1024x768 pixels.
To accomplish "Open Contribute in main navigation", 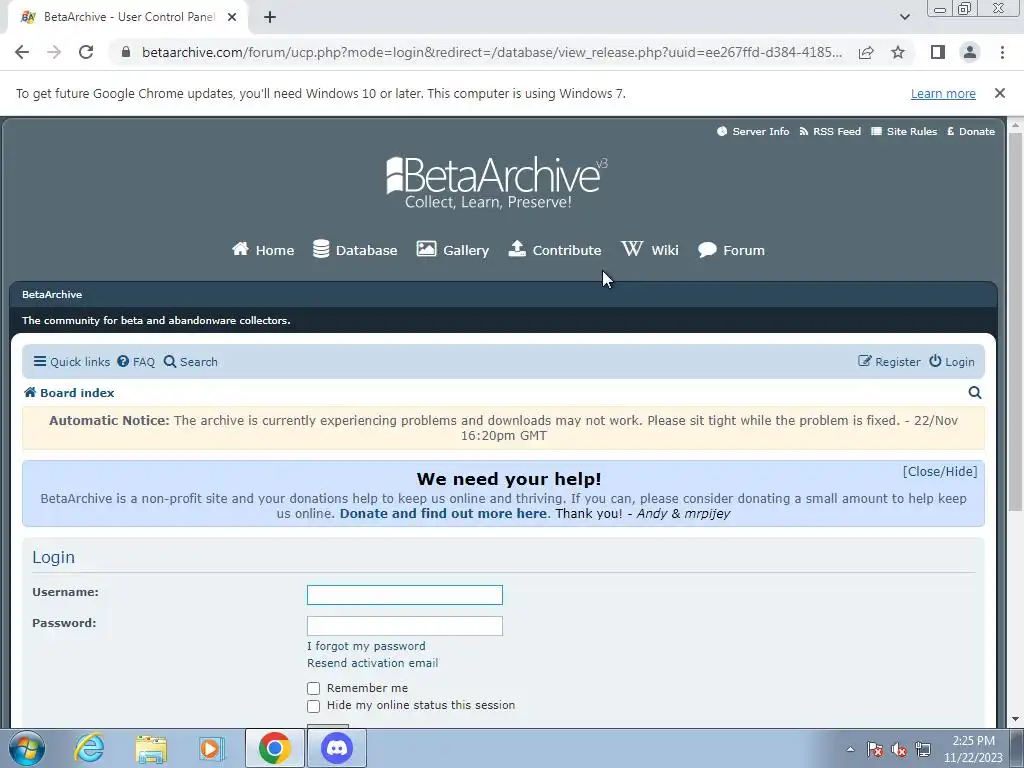I will point(554,250).
